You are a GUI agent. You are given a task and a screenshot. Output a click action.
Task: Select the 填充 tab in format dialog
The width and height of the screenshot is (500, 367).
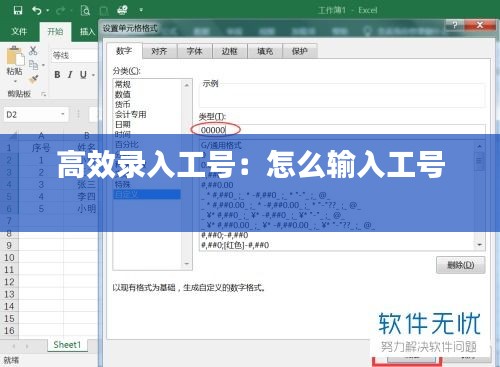265,51
